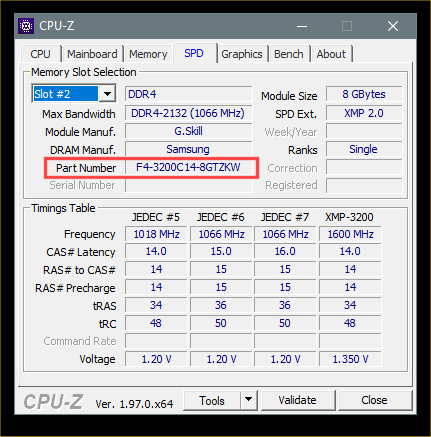This screenshot has height=437, width=431.
Task: Select the SPD tab
Action: (194, 53)
